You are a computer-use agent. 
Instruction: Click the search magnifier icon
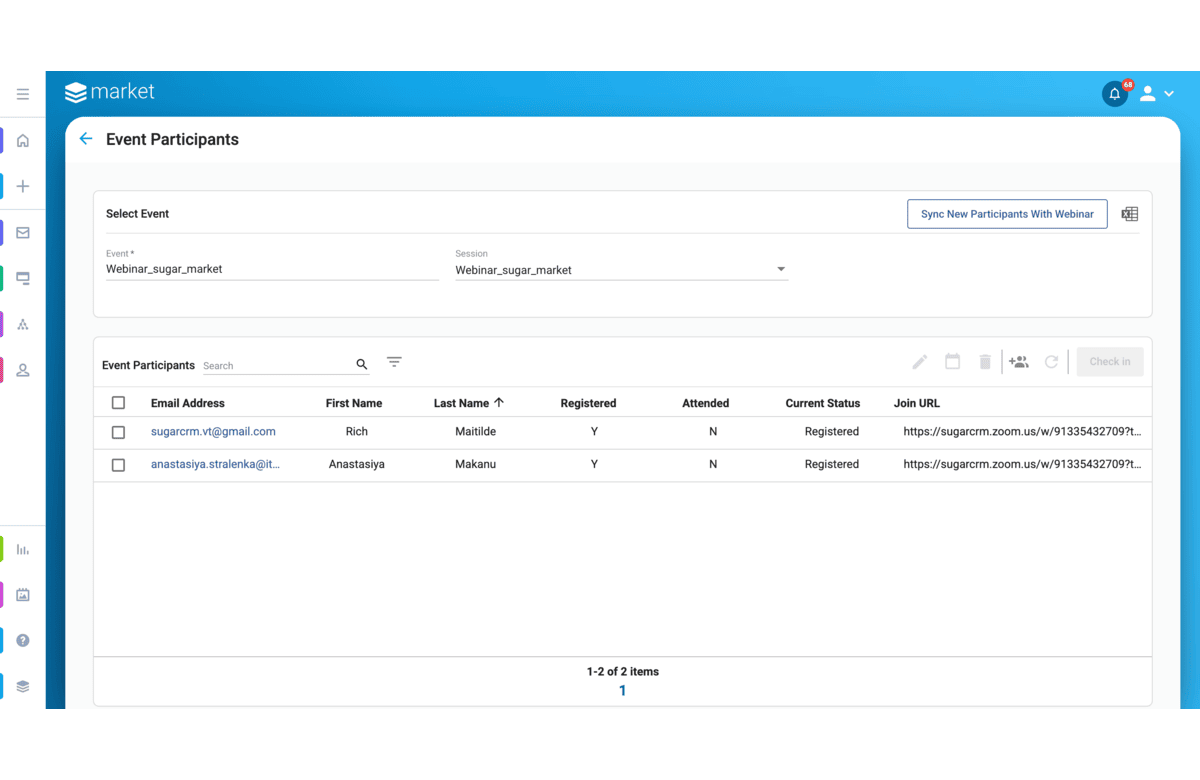click(362, 364)
